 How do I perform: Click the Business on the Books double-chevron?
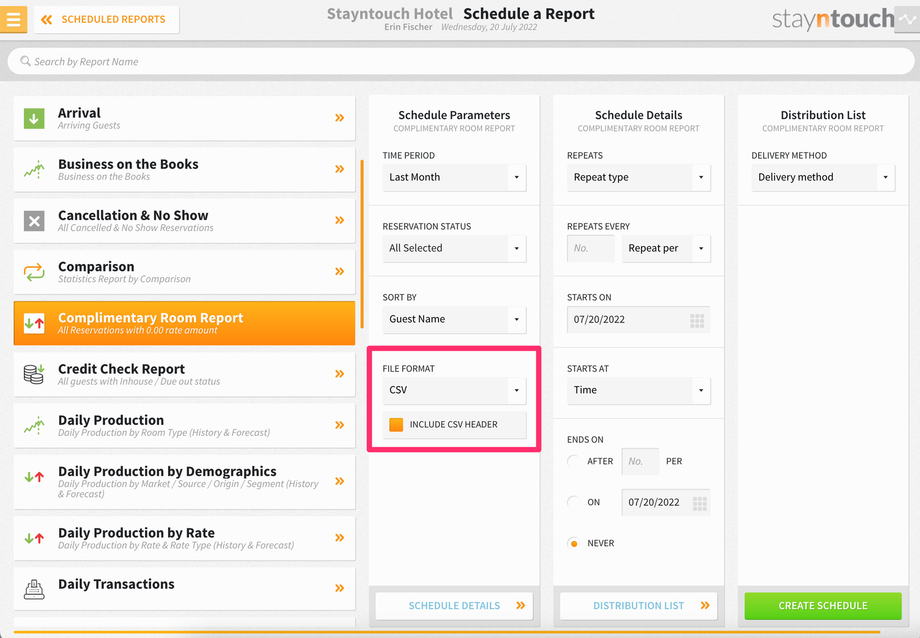339,169
